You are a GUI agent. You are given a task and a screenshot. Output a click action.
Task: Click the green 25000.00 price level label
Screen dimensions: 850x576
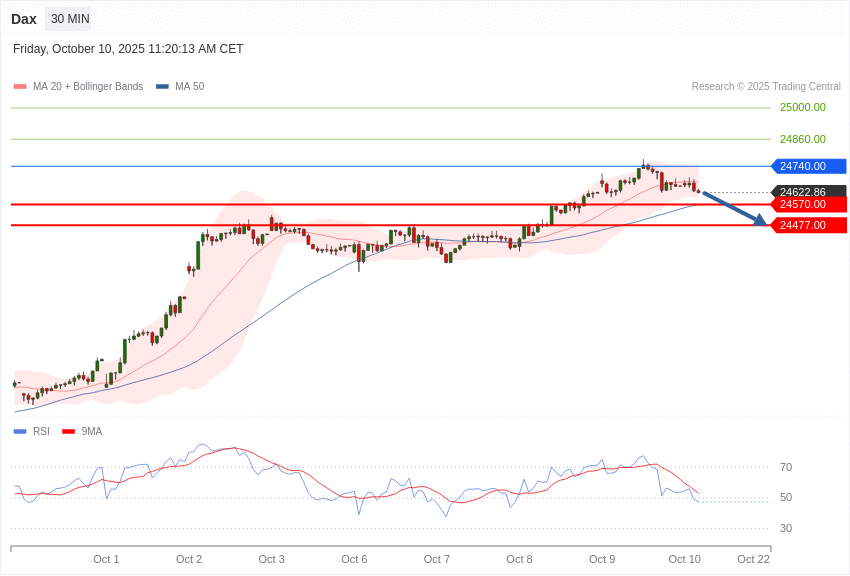(x=803, y=107)
